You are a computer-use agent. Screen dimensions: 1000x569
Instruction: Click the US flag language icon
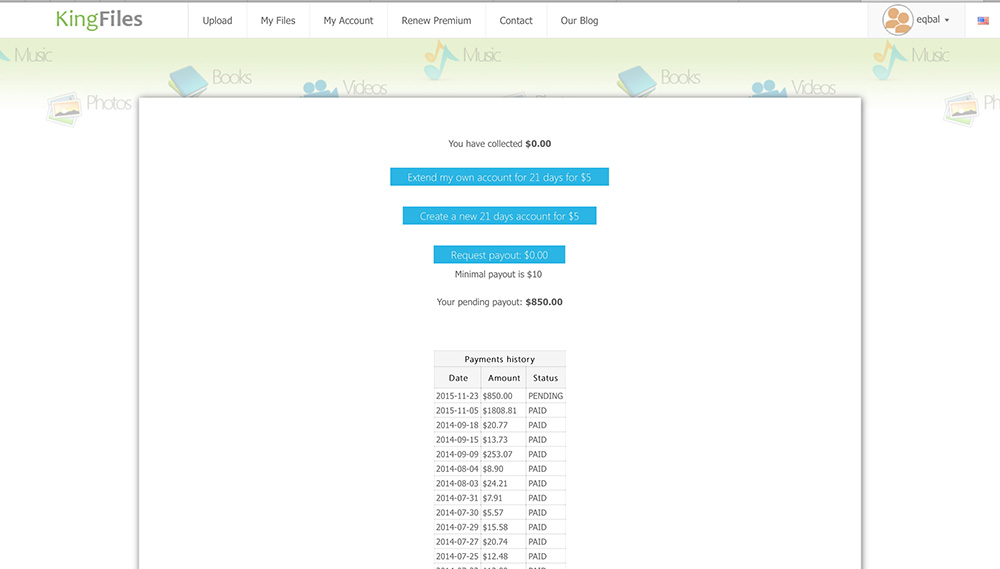click(x=983, y=20)
